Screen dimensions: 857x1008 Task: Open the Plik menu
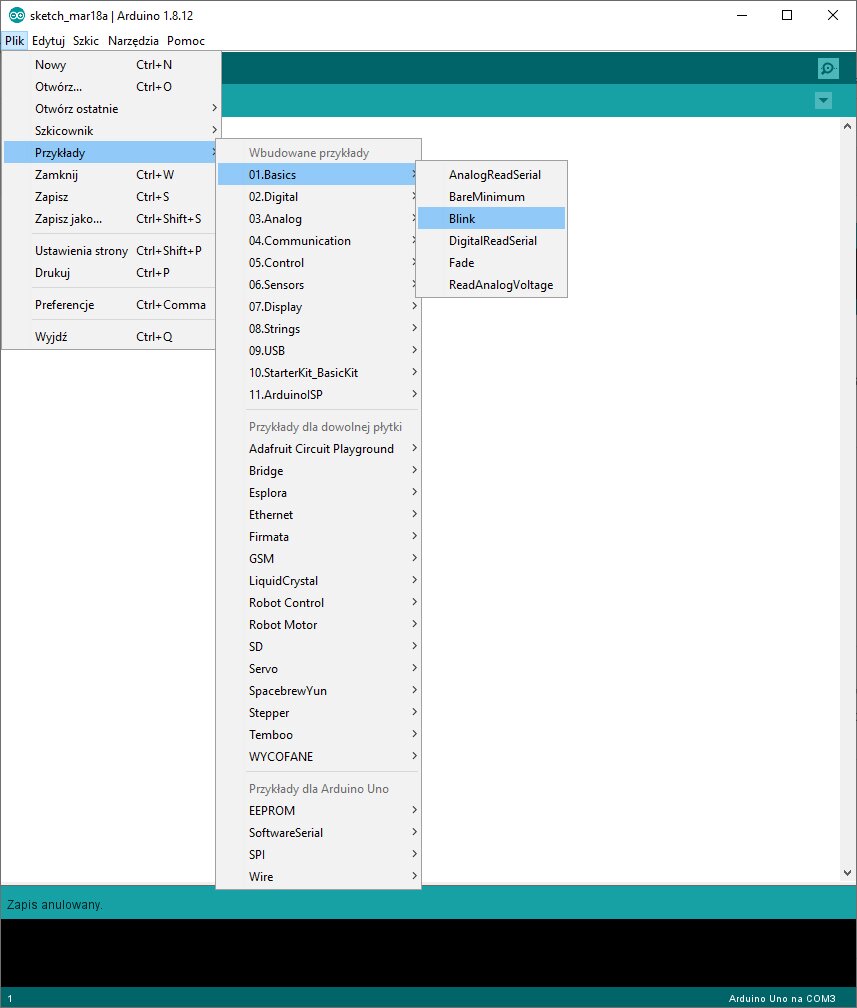pyautogui.click(x=14, y=40)
